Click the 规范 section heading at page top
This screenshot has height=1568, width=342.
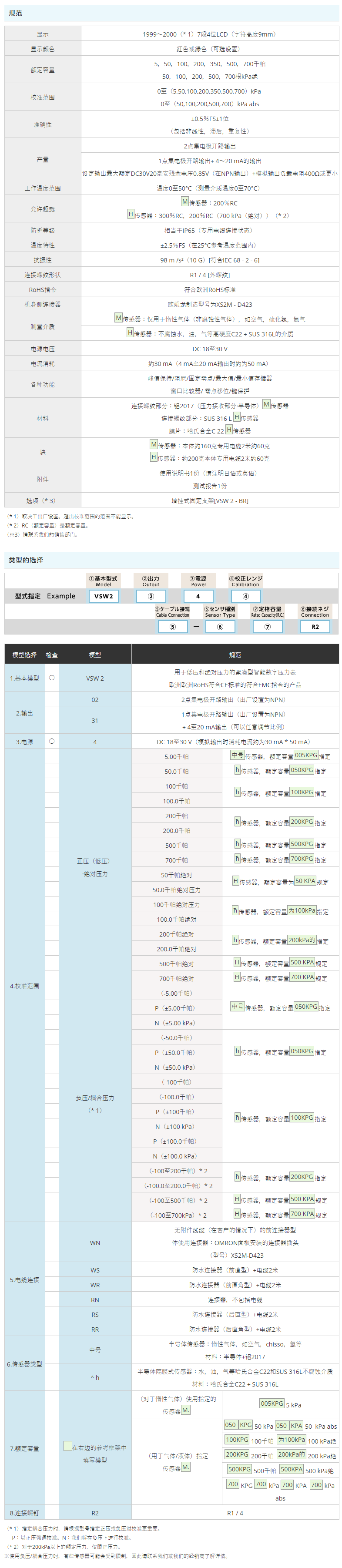pyautogui.click(x=16, y=13)
